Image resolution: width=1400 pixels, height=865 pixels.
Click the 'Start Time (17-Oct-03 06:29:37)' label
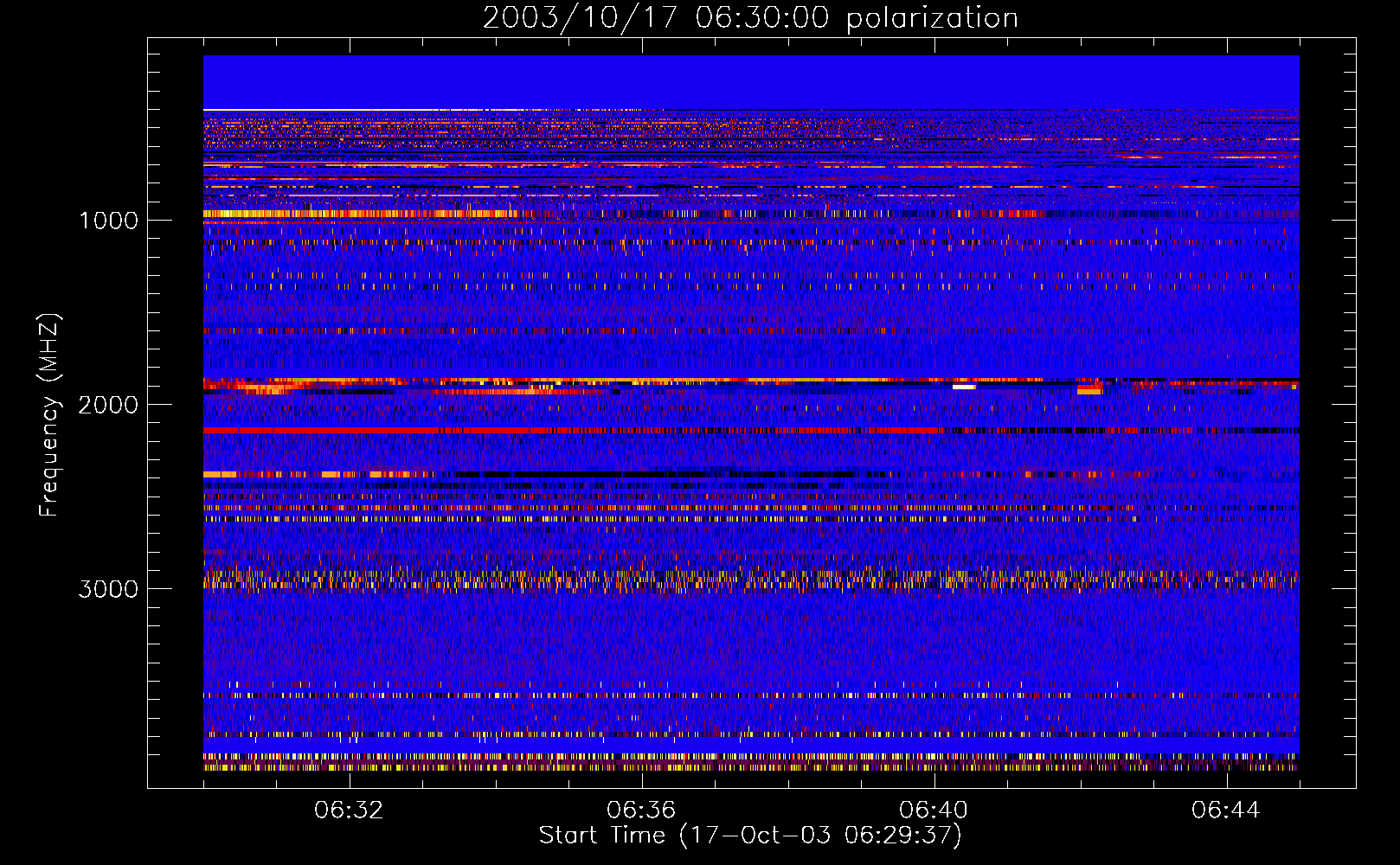tap(750, 836)
